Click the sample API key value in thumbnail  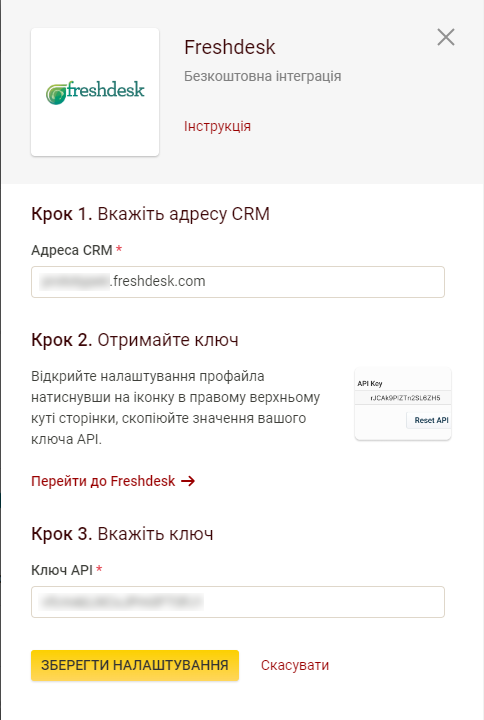point(405,398)
